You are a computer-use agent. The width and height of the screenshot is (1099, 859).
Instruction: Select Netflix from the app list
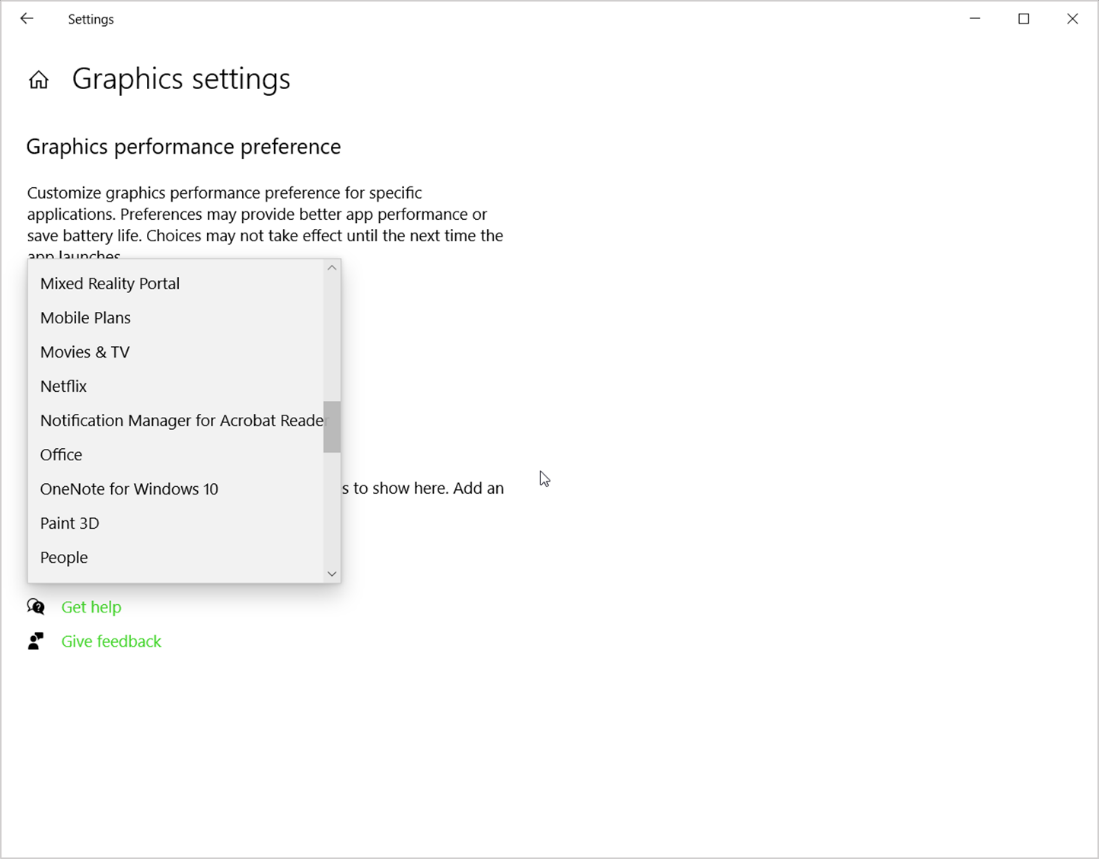coord(63,386)
